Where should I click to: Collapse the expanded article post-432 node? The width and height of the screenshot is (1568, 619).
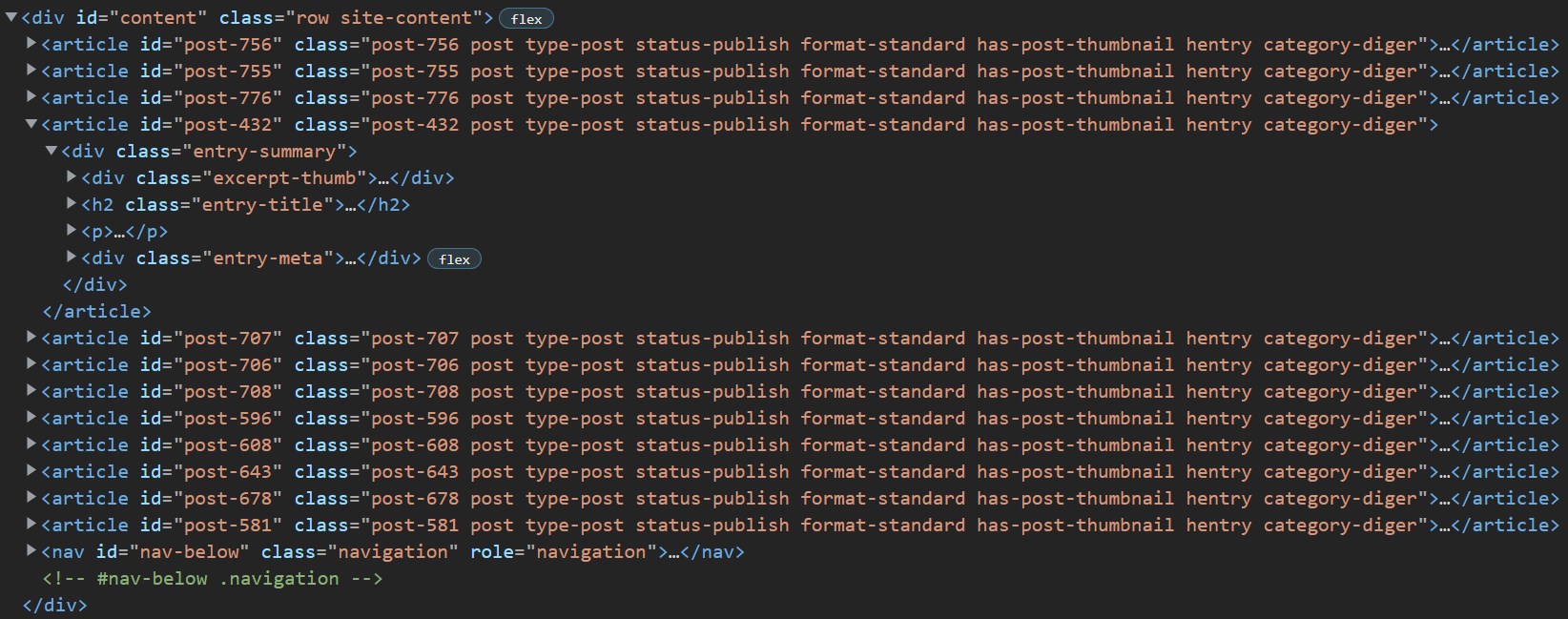pyautogui.click(x=31, y=124)
